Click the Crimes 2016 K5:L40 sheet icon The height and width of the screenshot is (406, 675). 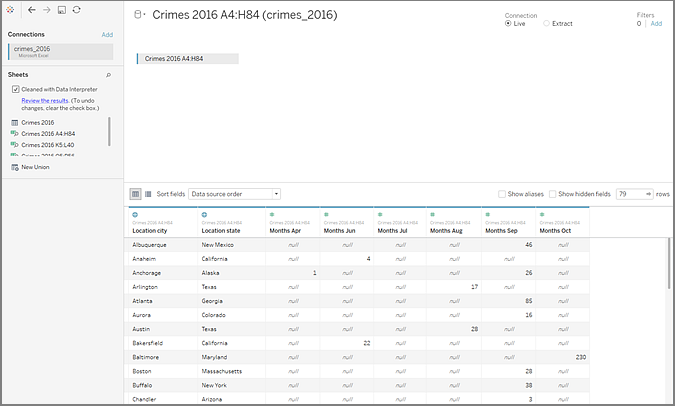tap(15, 145)
